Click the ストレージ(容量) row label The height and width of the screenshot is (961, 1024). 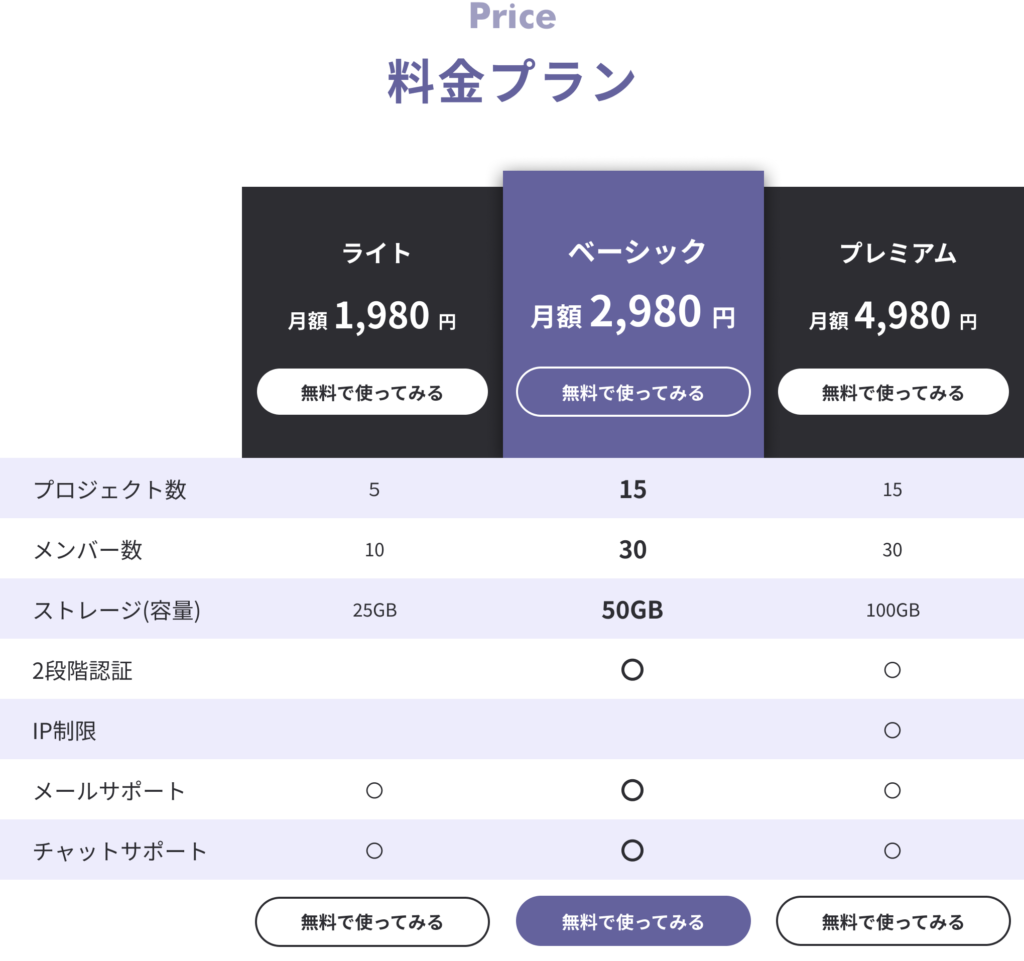click(x=117, y=610)
